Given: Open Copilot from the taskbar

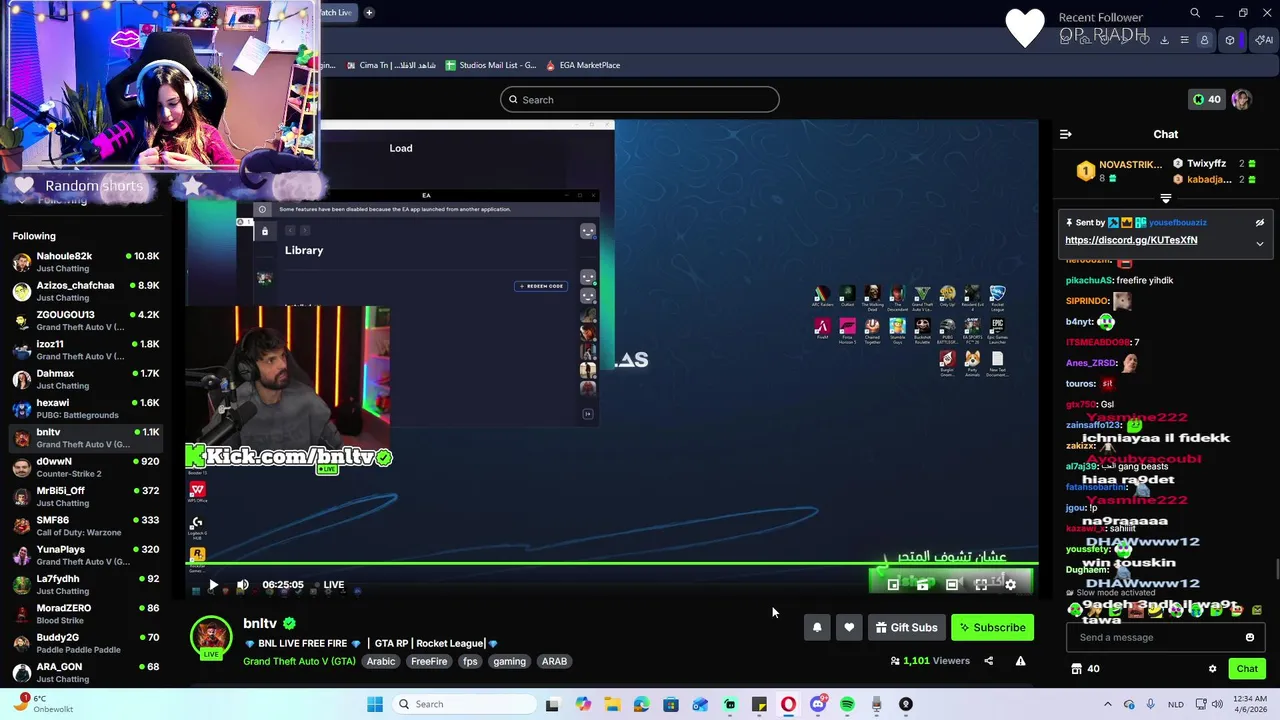Looking at the screenshot, I should [583, 704].
